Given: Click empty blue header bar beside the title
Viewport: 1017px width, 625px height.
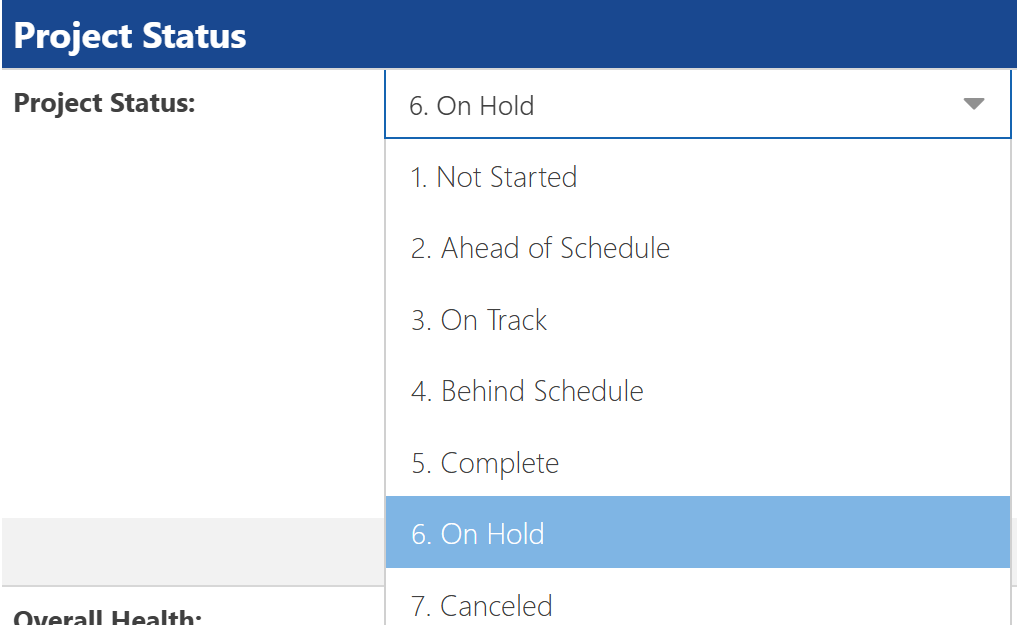Looking at the screenshot, I should 629,34.
